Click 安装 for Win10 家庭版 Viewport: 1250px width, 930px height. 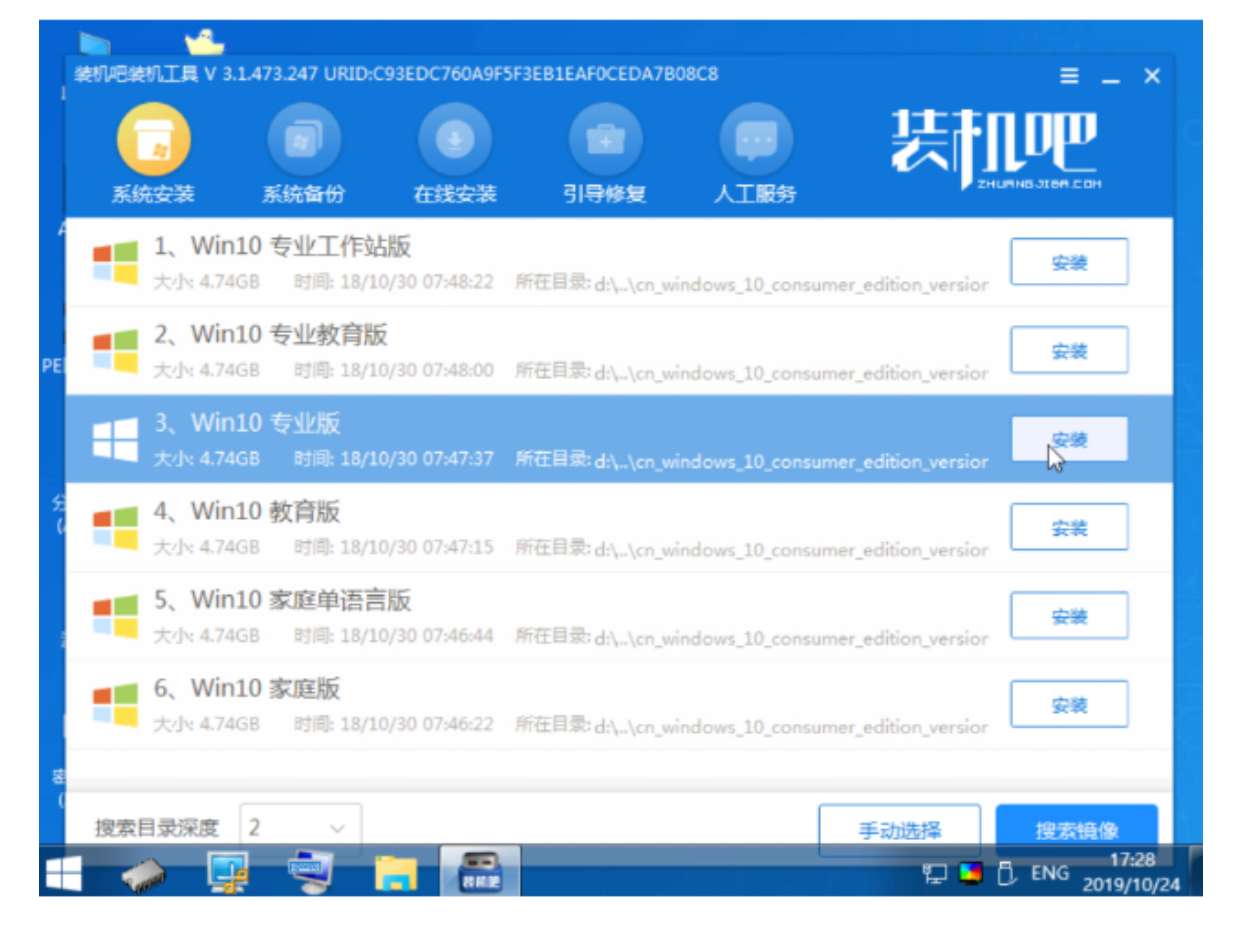[1069, 705]
